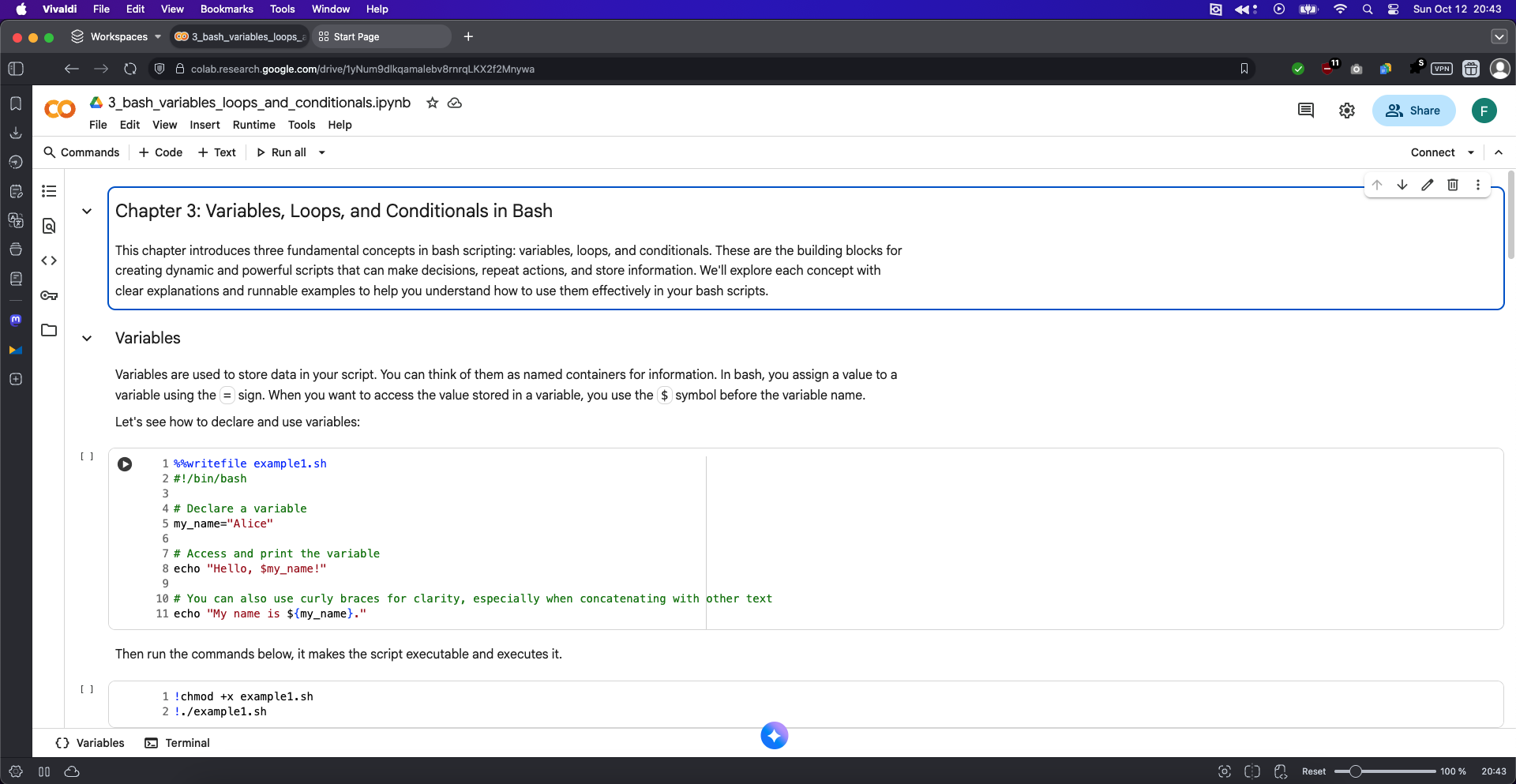This screenshot has height=784, width=1516.
Task: Open the Terminal from the bottom bar
Action: coord(177,743)
